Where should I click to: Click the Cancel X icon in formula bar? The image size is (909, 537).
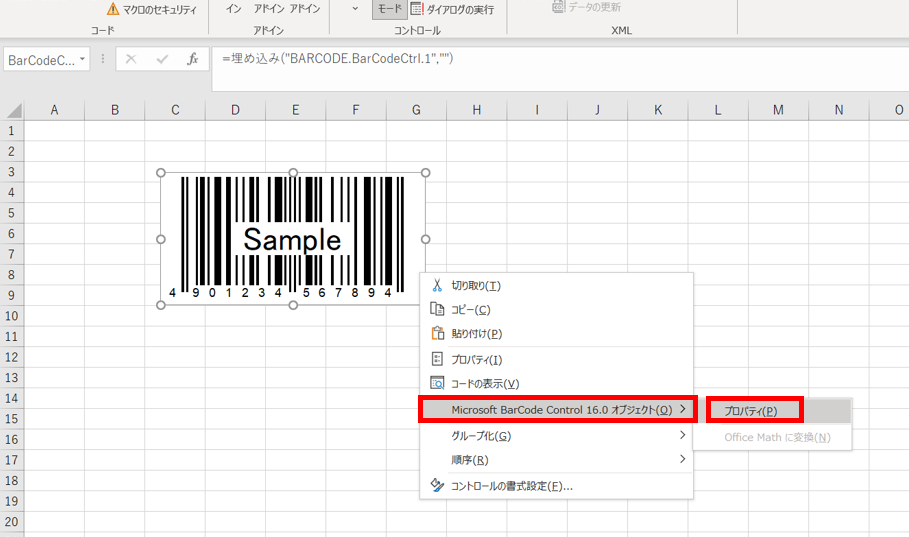coord(131,59)
